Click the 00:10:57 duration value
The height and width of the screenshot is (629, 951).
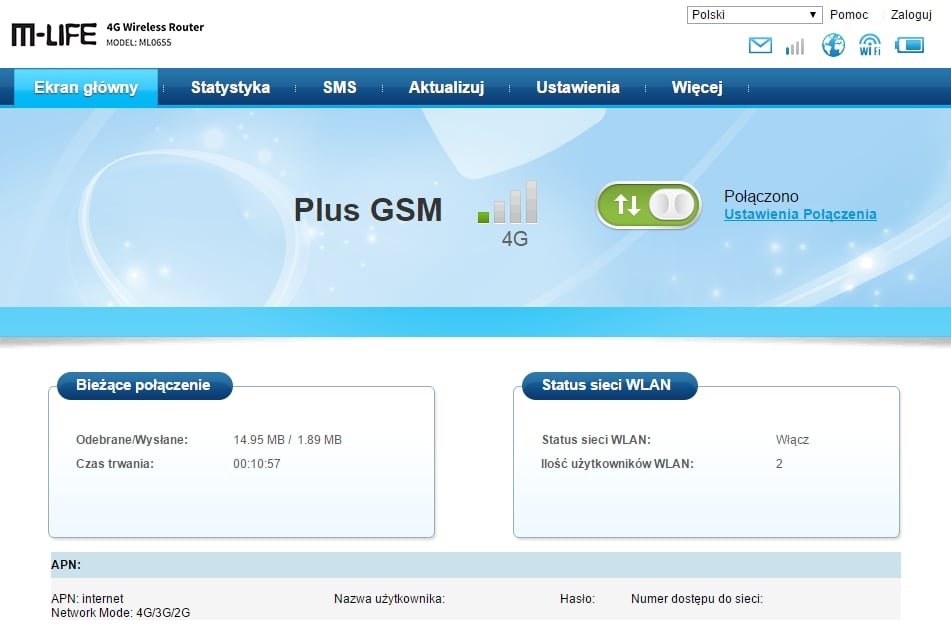click(x=257, y=464)
